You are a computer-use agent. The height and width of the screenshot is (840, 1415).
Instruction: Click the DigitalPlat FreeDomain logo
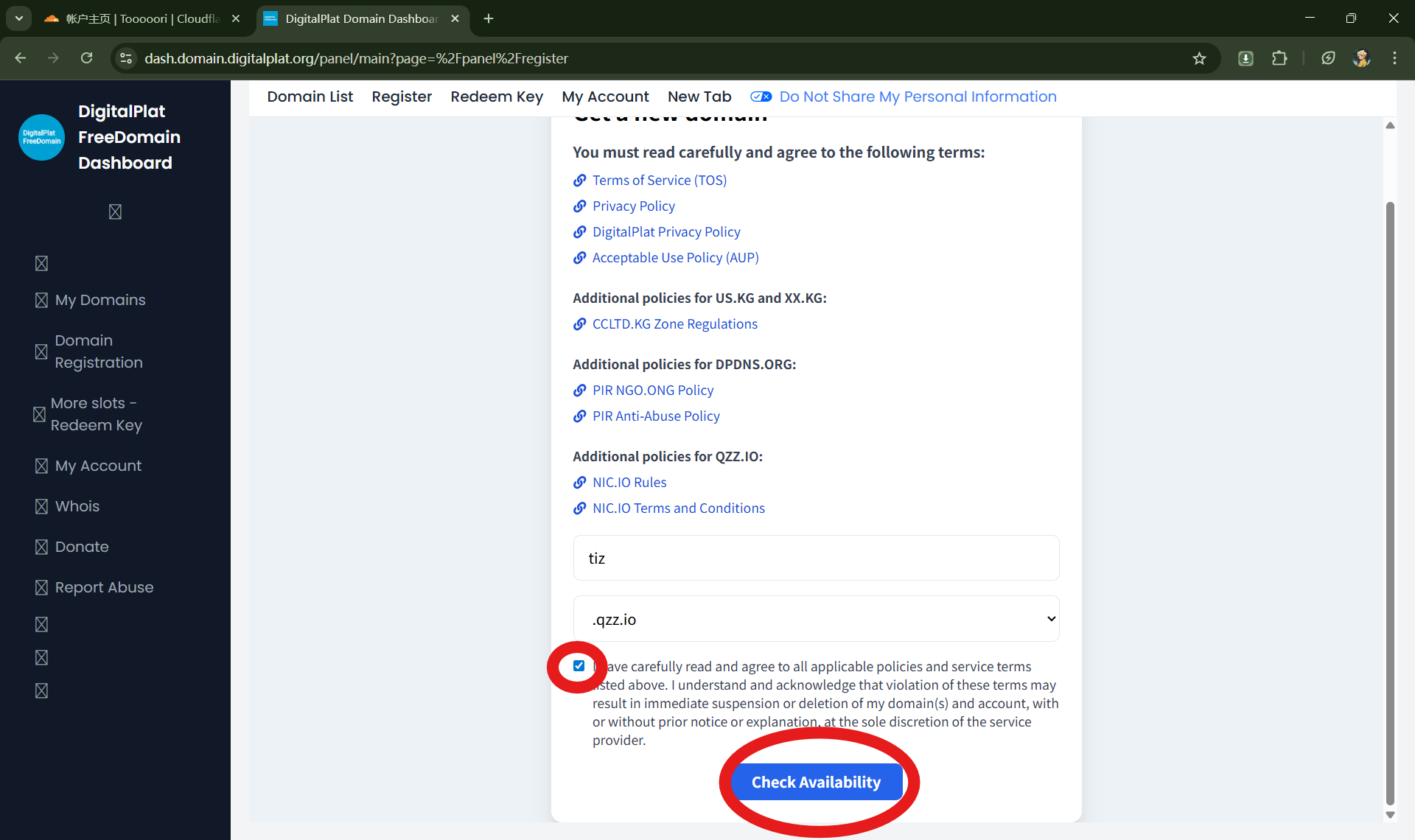[x=41, y=137]
